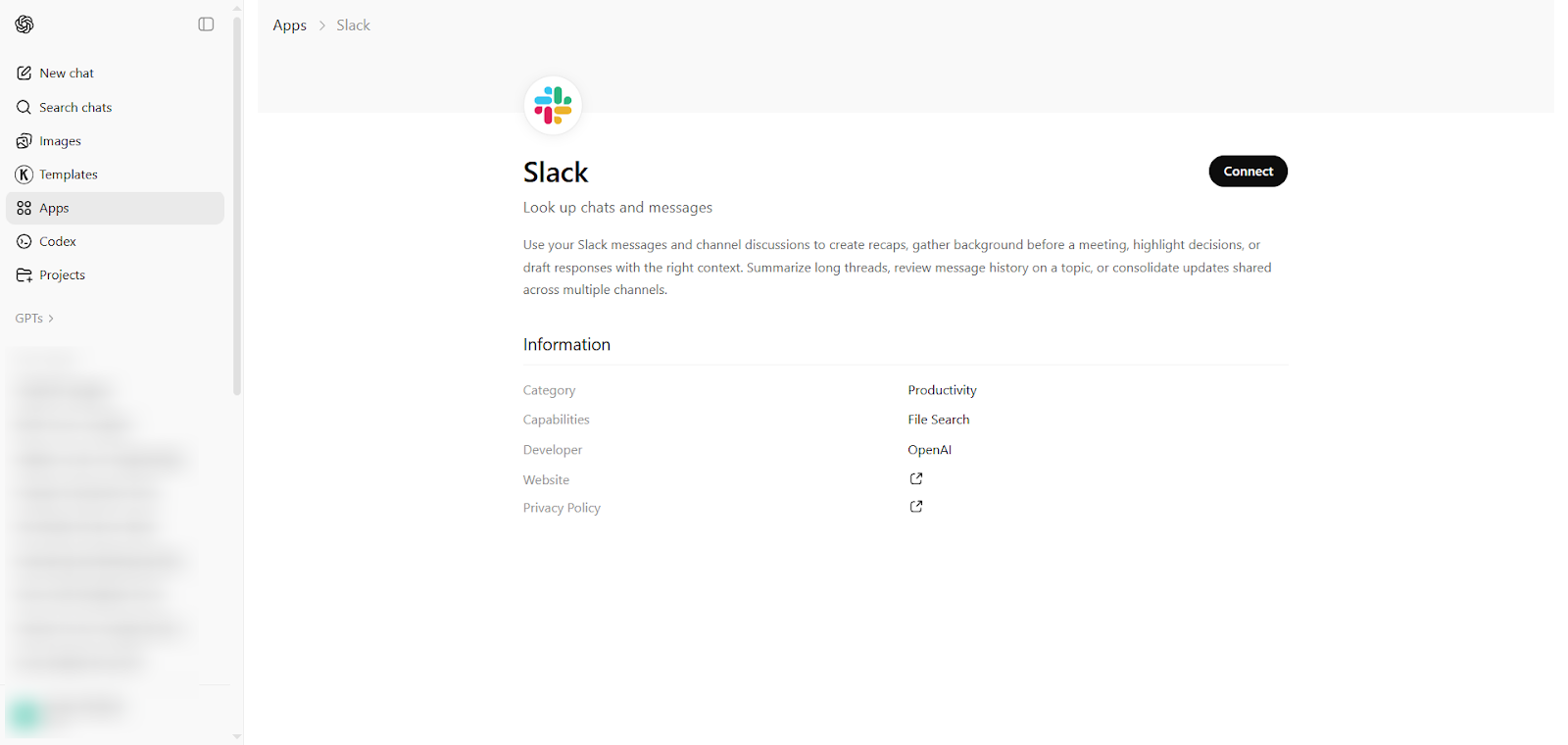Open the Projects folder icon
The height and width of the screenshot is (745, 1568).
click(24, 274)
